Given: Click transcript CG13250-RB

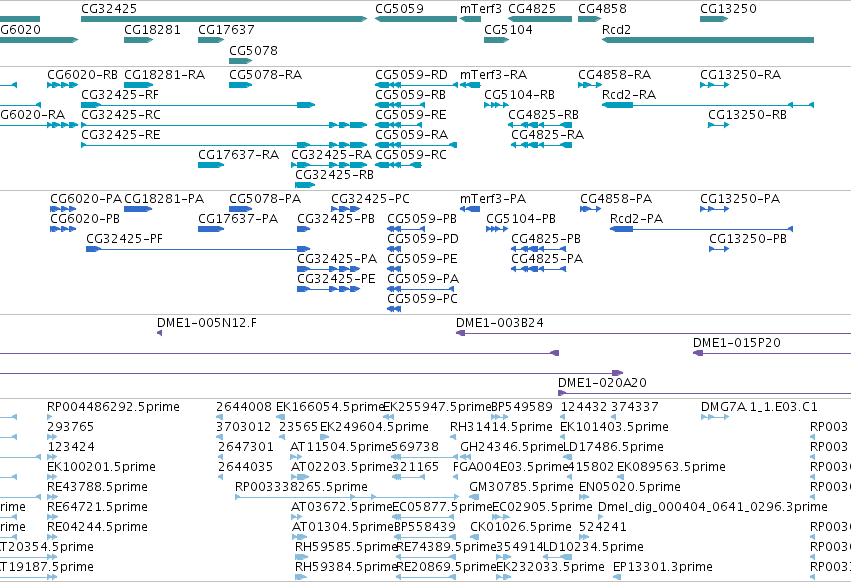Looking at the screenshot, I should 747,115.
